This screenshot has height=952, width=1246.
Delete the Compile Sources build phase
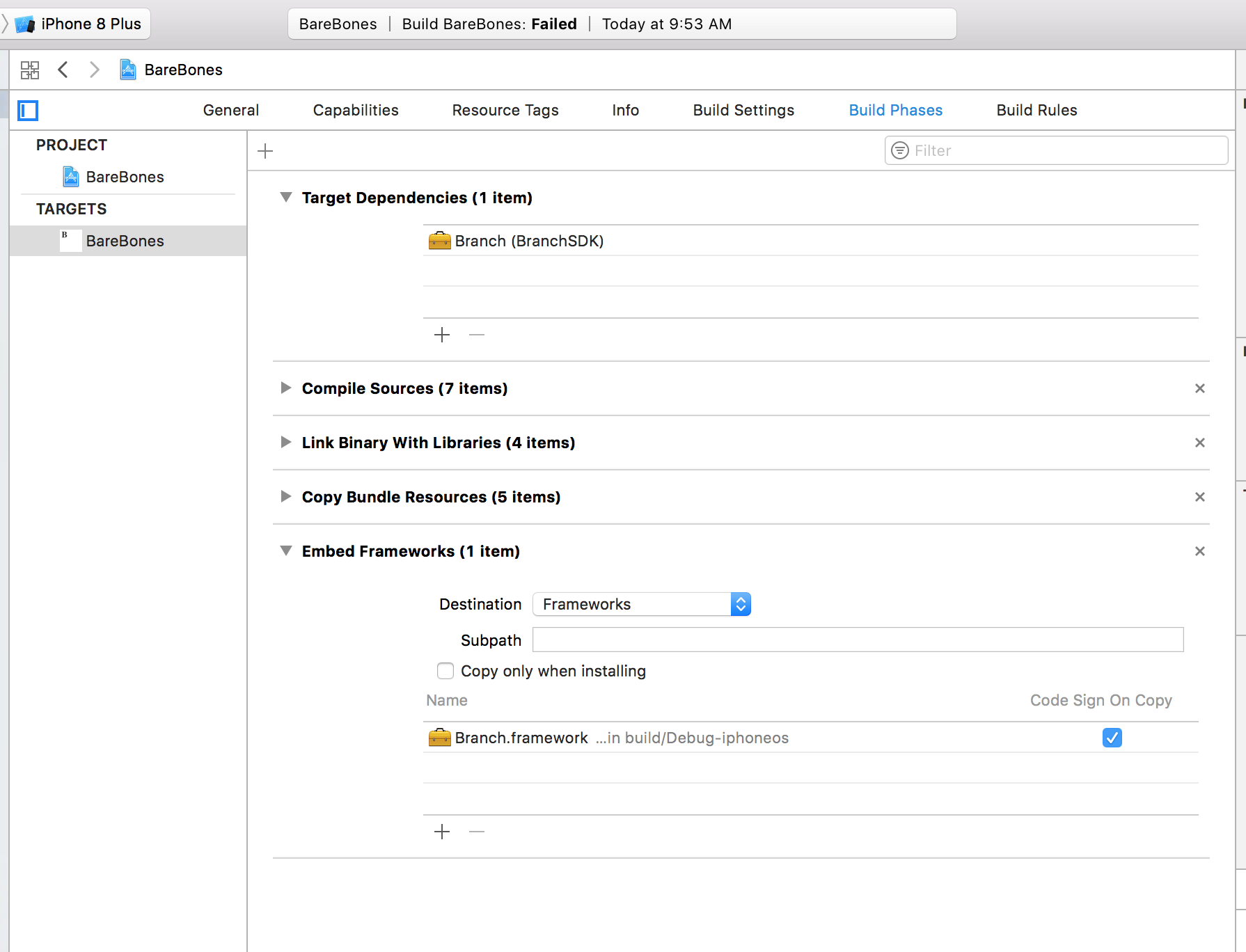pyautogui.click(x=1200, y=388)
